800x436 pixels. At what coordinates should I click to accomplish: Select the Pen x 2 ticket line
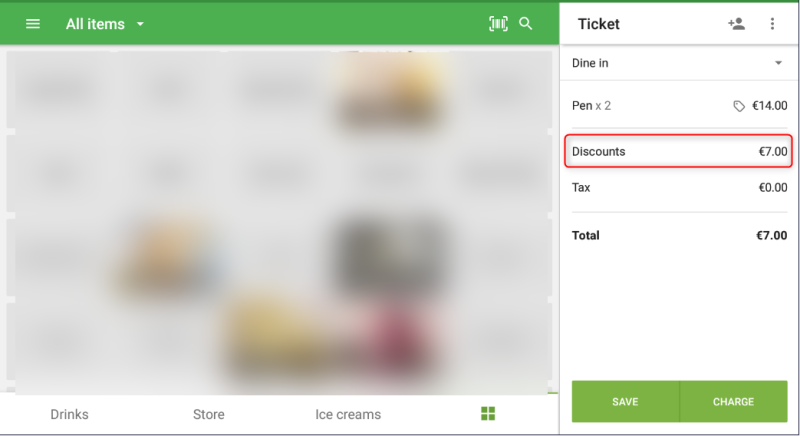coord(640,105)
